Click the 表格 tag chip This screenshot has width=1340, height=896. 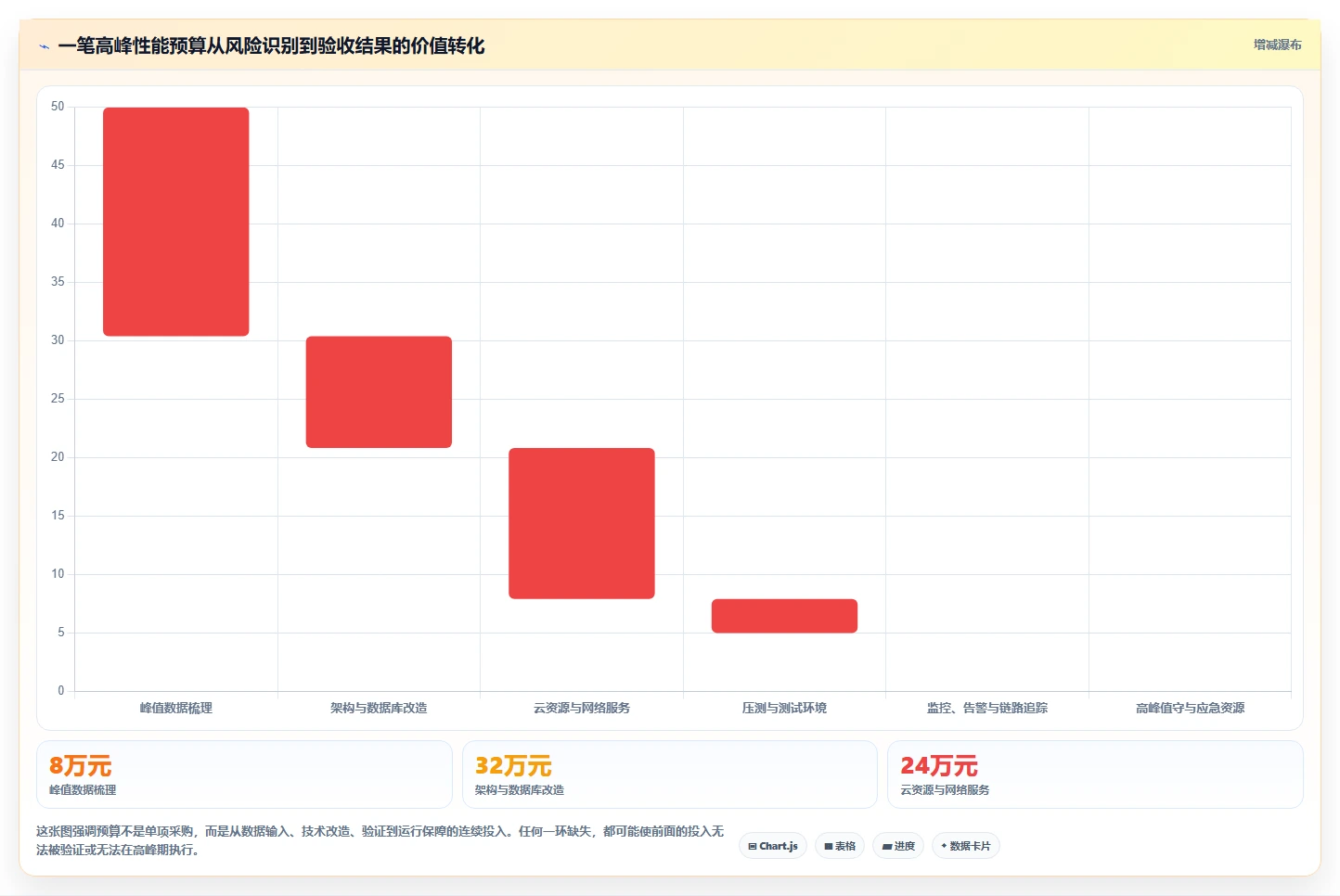[x=840, y=846]
